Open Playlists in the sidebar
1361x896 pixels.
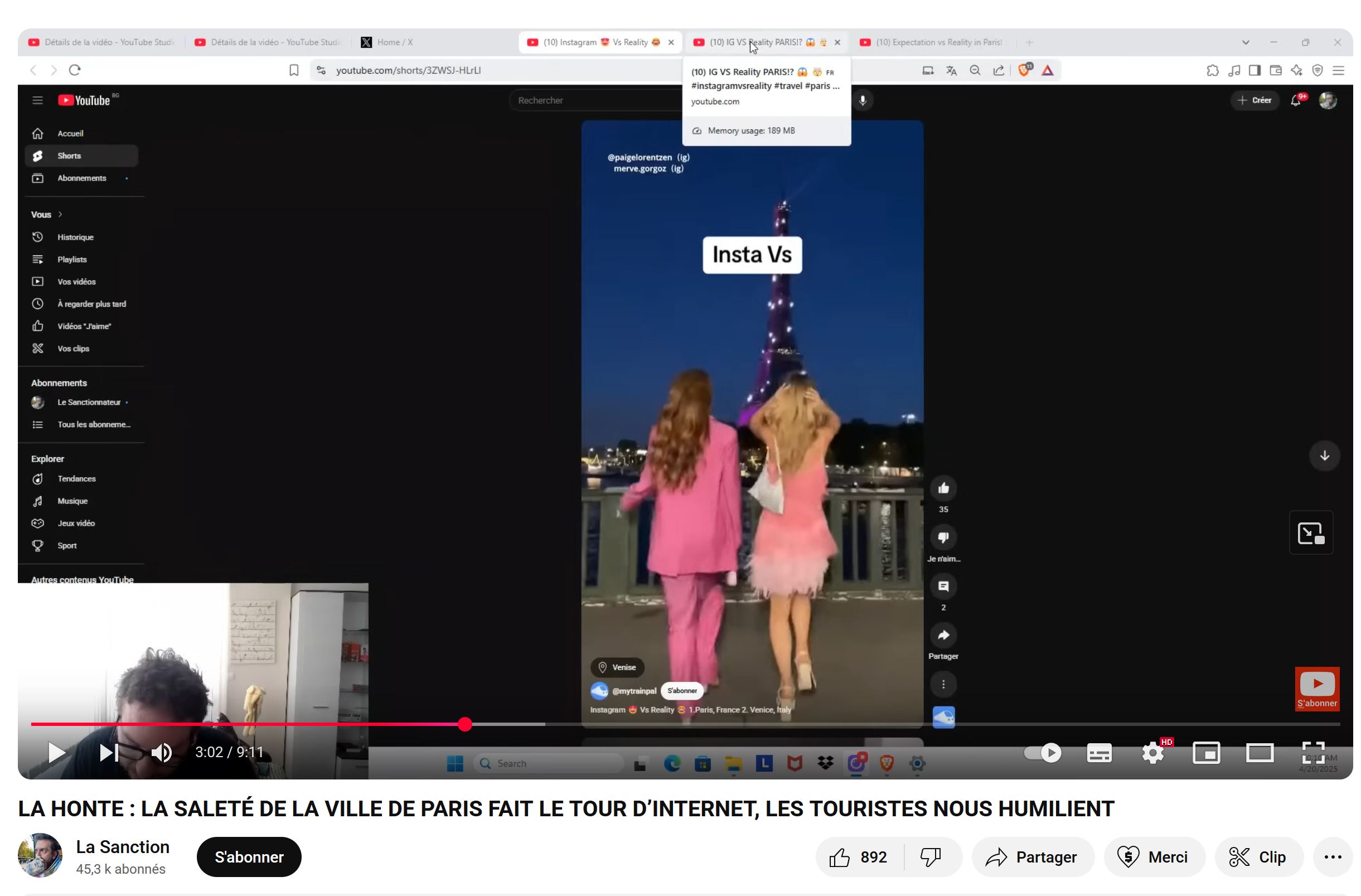(x=82, y=259)
